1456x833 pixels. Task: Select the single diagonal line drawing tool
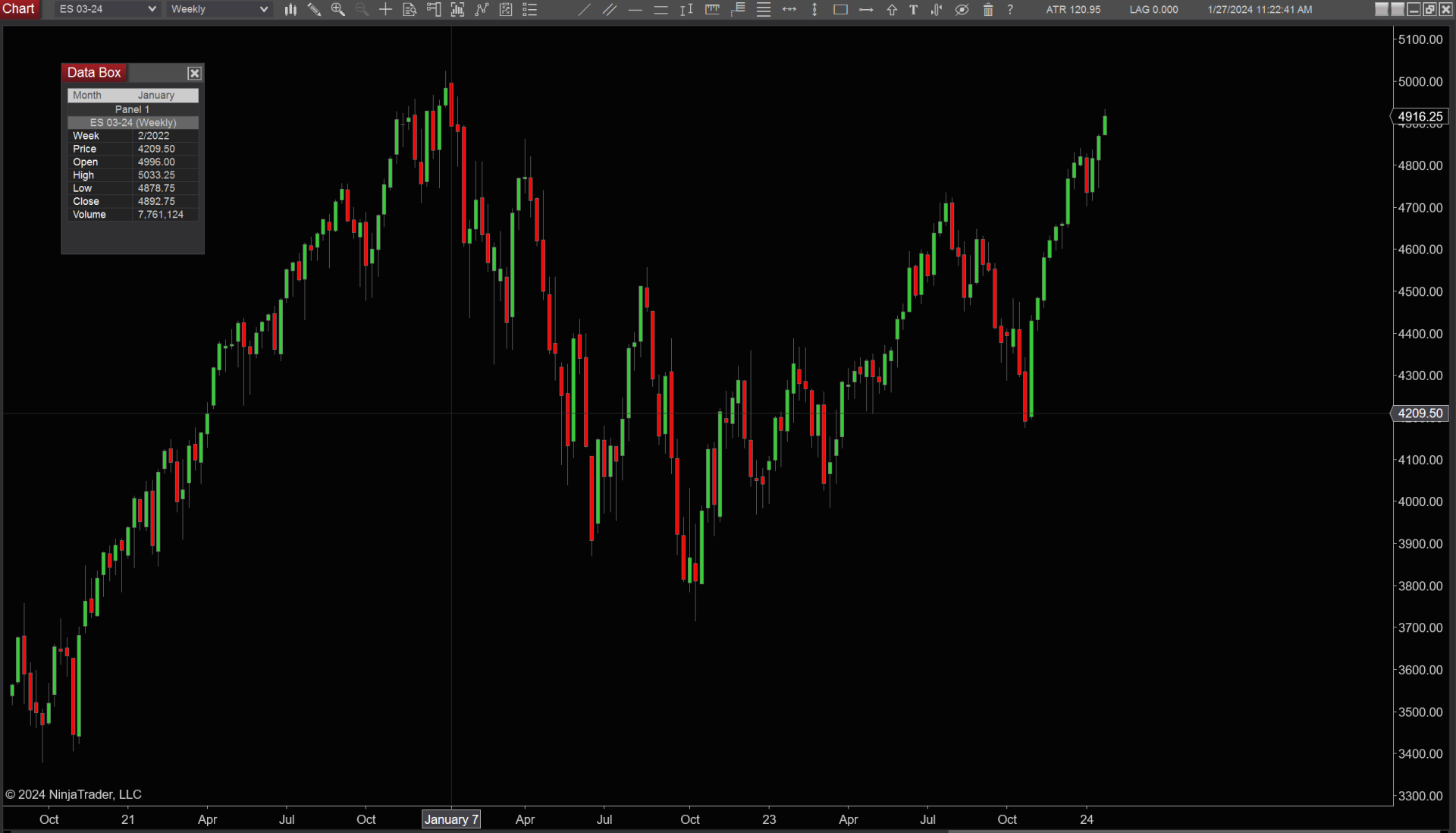click(584, 10)
